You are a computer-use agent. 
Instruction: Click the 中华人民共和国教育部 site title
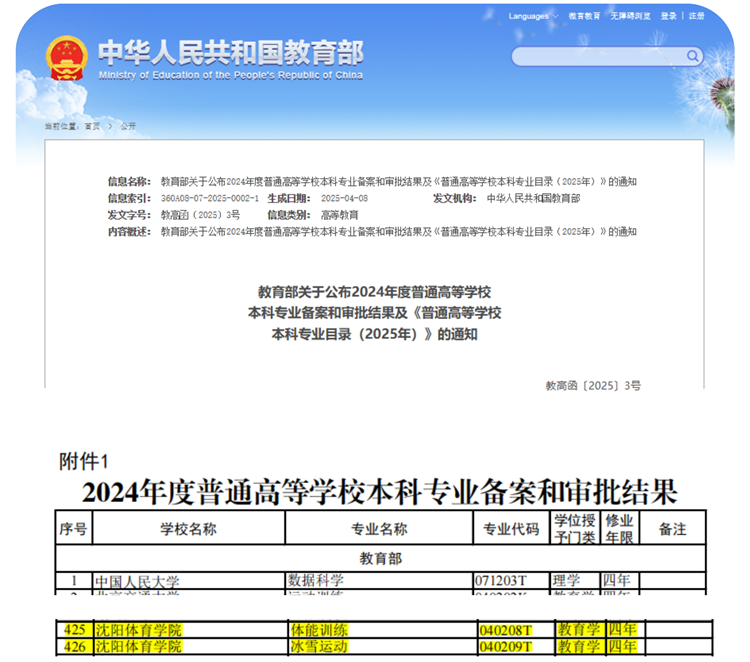point(230,52)
